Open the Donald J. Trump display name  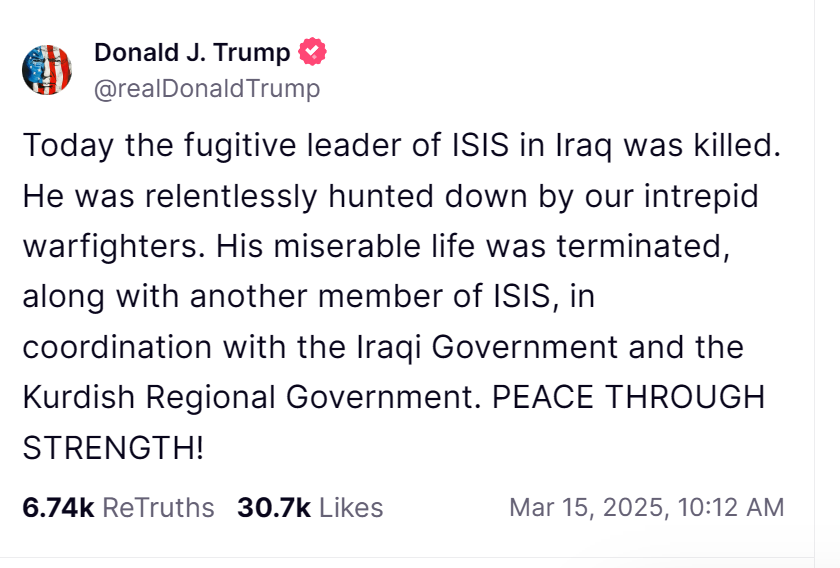[x=192, y=53]
